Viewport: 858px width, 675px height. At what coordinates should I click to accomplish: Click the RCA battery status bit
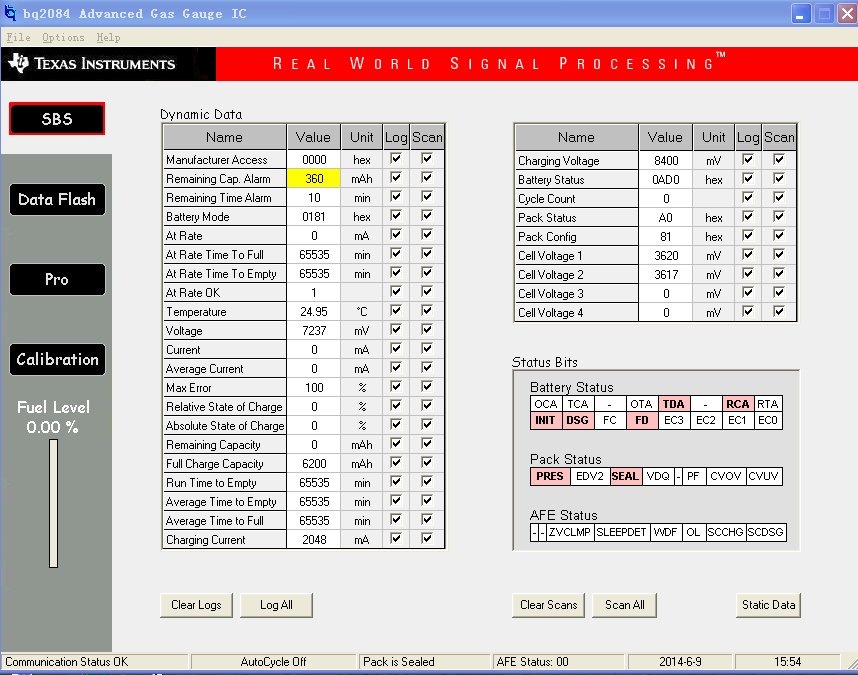738,404
